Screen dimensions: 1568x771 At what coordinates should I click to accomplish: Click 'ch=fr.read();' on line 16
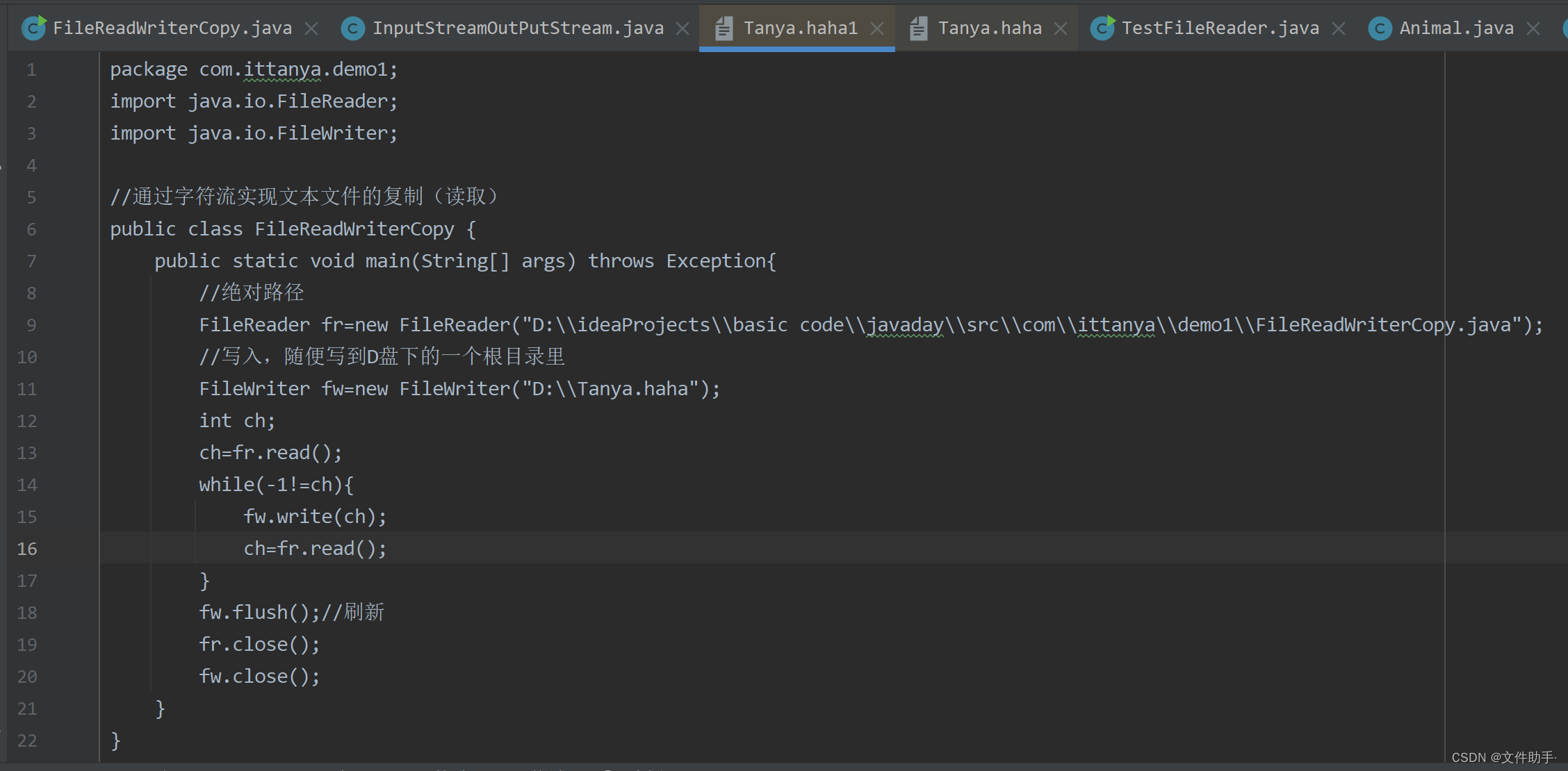315,549
